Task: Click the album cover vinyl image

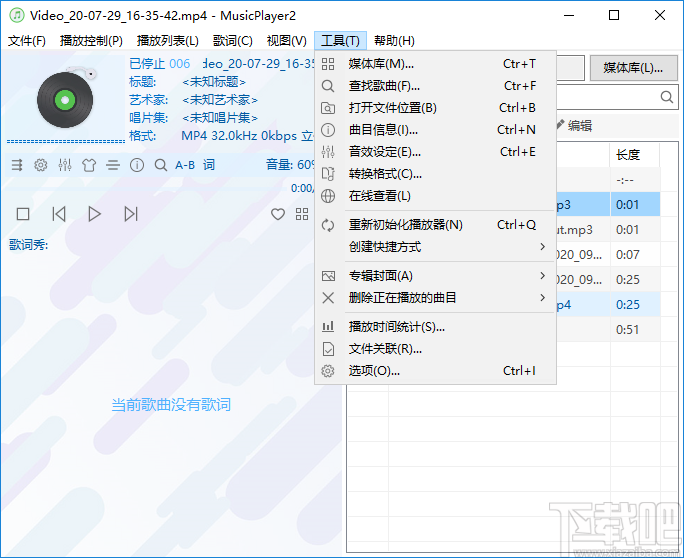Action: pyautogui.click(x=66, y=97)
